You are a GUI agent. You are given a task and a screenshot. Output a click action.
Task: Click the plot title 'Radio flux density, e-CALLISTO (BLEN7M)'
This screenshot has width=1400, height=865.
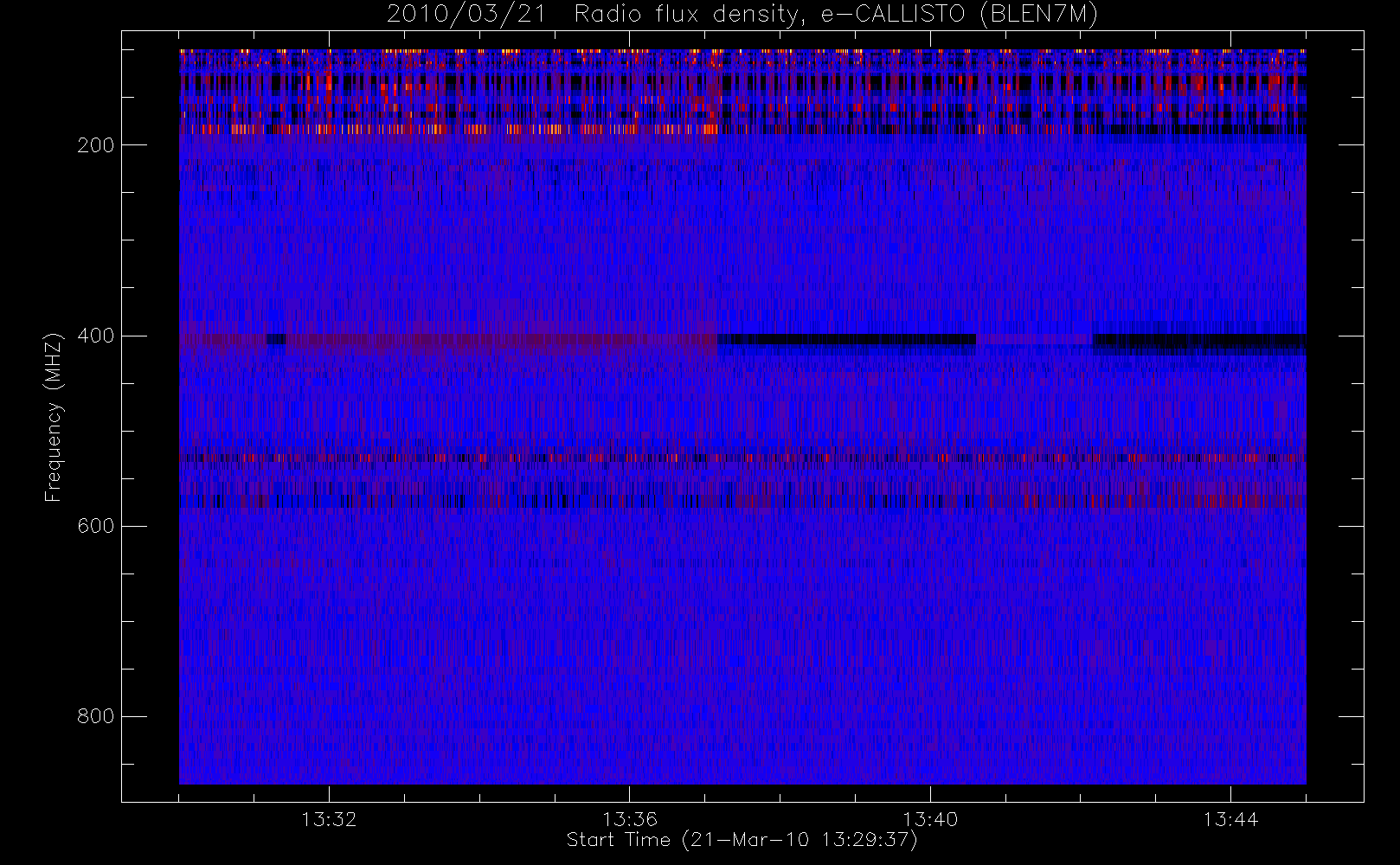[x=836, y=15]
